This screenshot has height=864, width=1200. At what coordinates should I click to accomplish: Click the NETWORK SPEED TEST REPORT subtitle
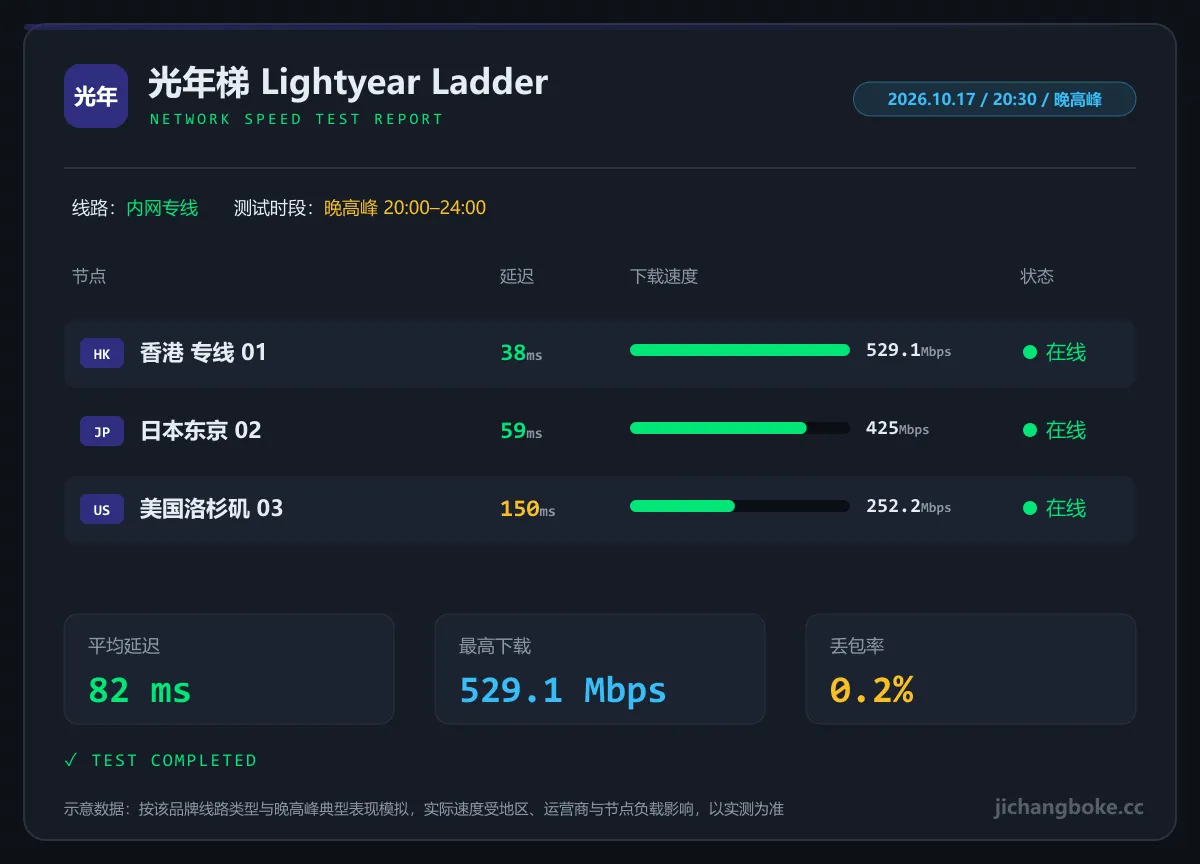click(x=296, y=119)
